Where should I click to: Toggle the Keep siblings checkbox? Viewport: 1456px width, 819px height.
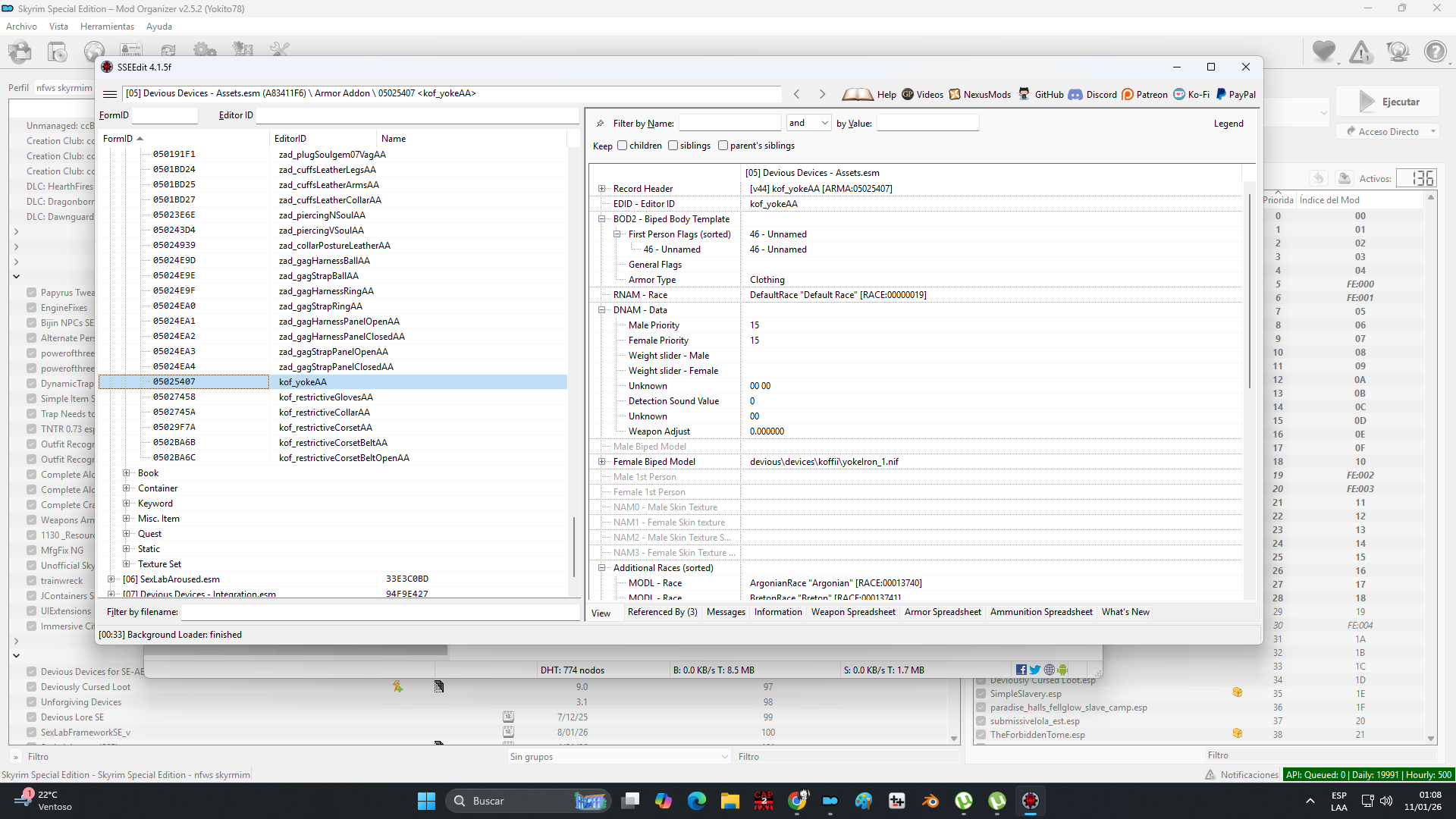[x=673, y=146]
